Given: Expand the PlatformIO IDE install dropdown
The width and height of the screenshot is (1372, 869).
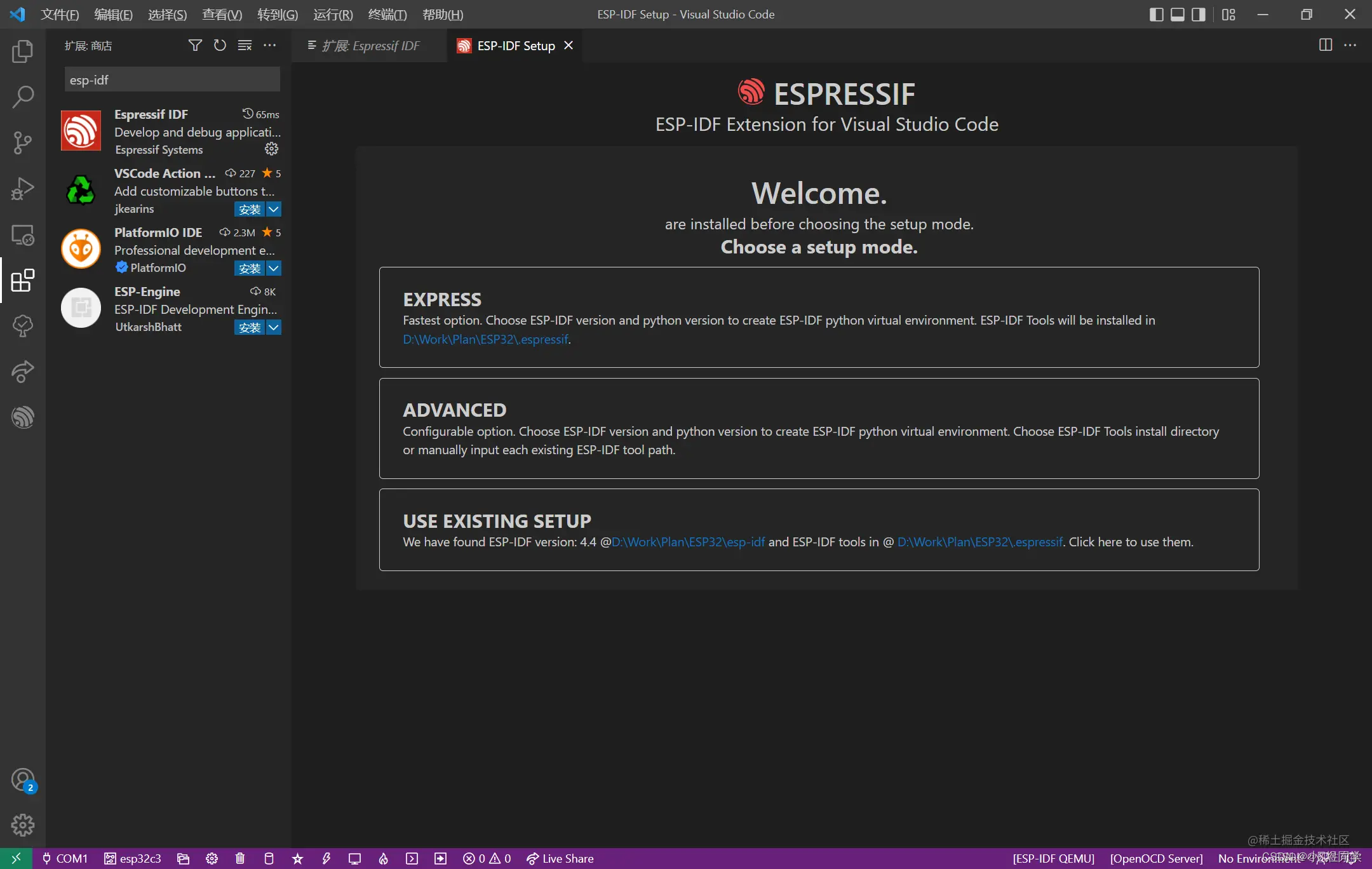Looking at the screenshot, I should tap(274, 267).
